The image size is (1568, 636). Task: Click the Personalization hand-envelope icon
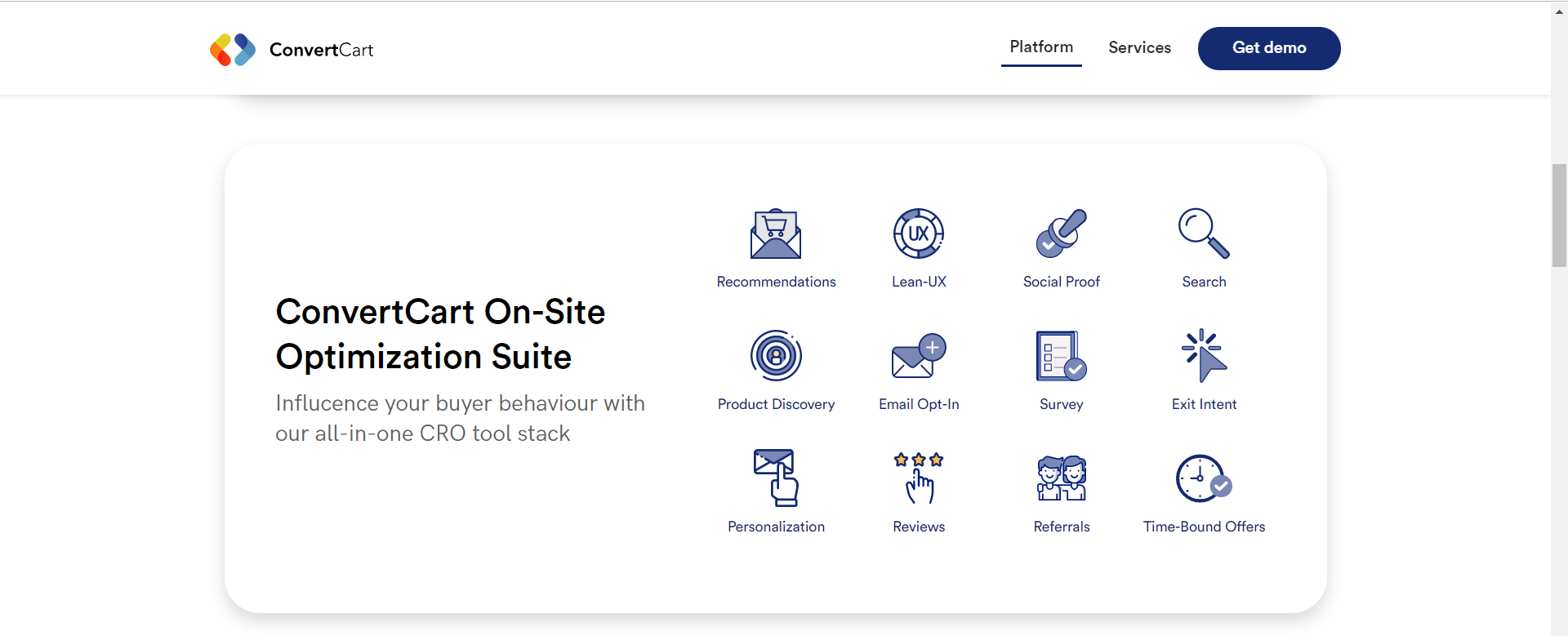[x=776, y=478]
